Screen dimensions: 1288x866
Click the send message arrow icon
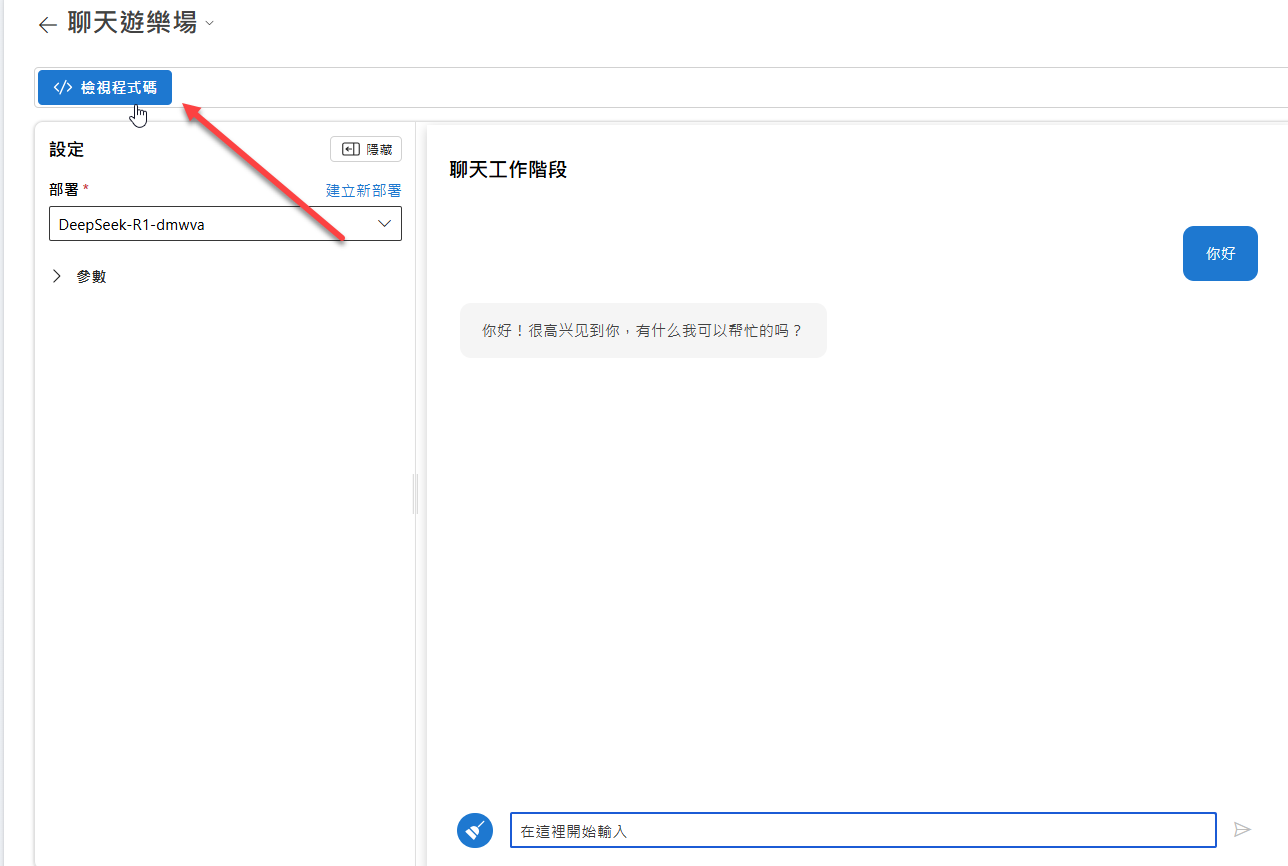pos(1242,830)
